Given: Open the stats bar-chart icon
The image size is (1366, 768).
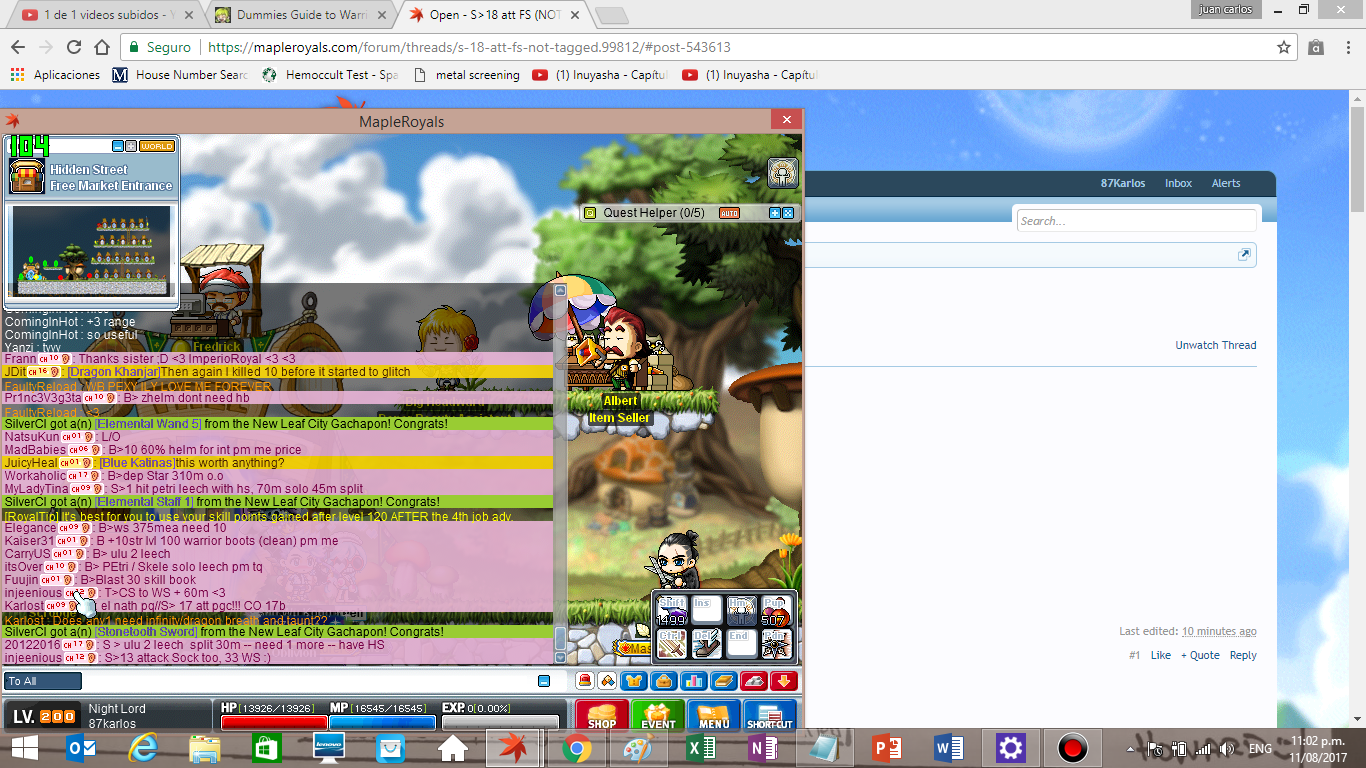Looking at the screenshot, I should click(x=692, y=681).
